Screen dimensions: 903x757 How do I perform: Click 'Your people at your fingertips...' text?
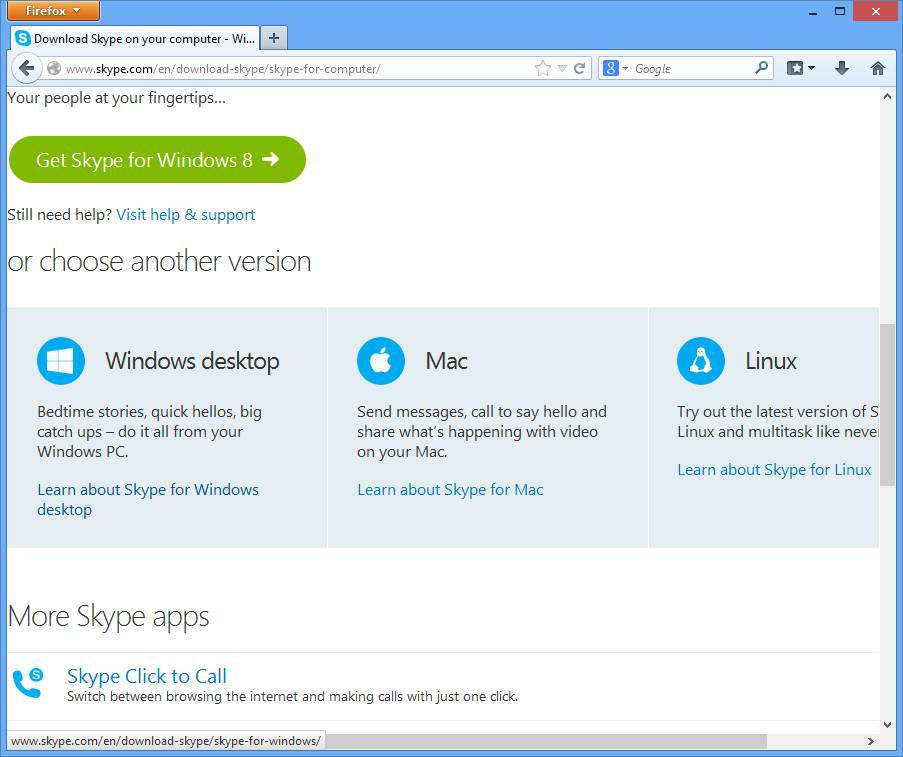pos(116,98)
